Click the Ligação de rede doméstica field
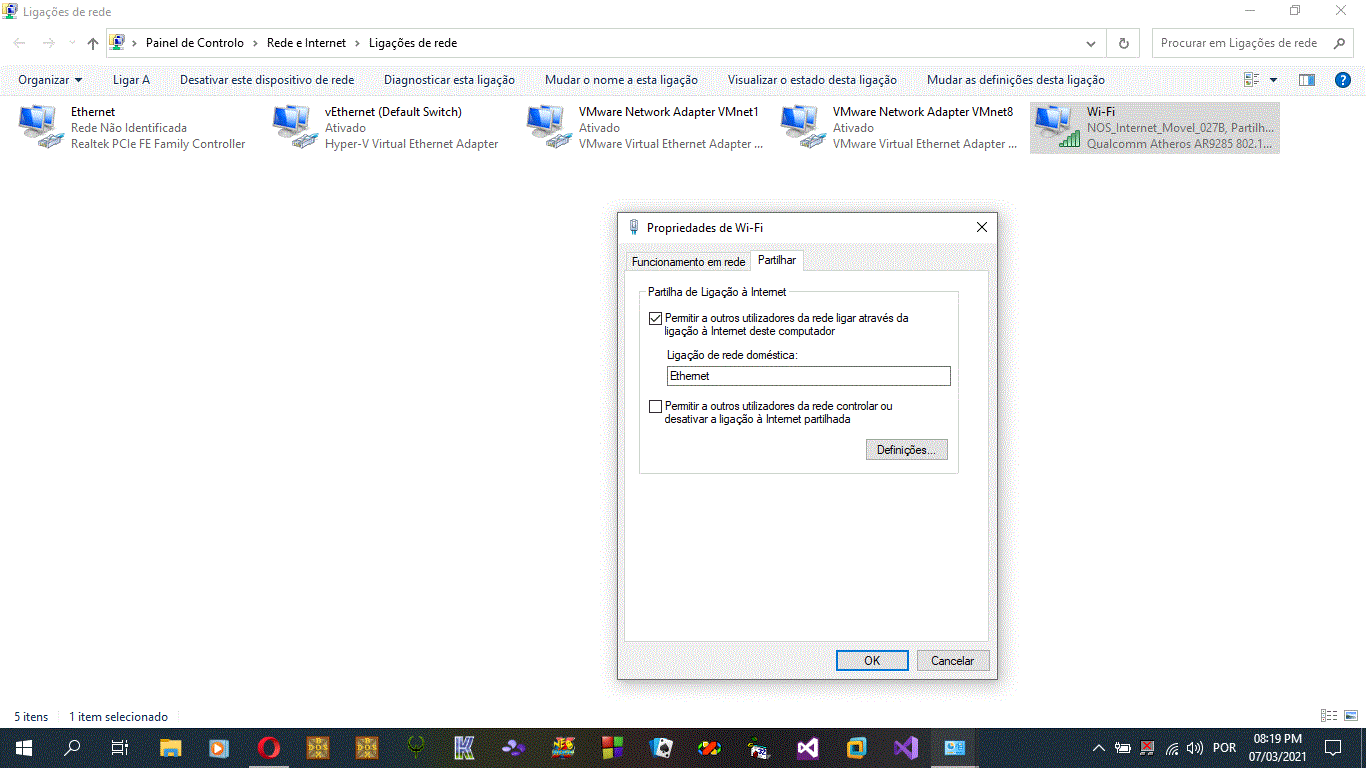 tap(808, 376)
